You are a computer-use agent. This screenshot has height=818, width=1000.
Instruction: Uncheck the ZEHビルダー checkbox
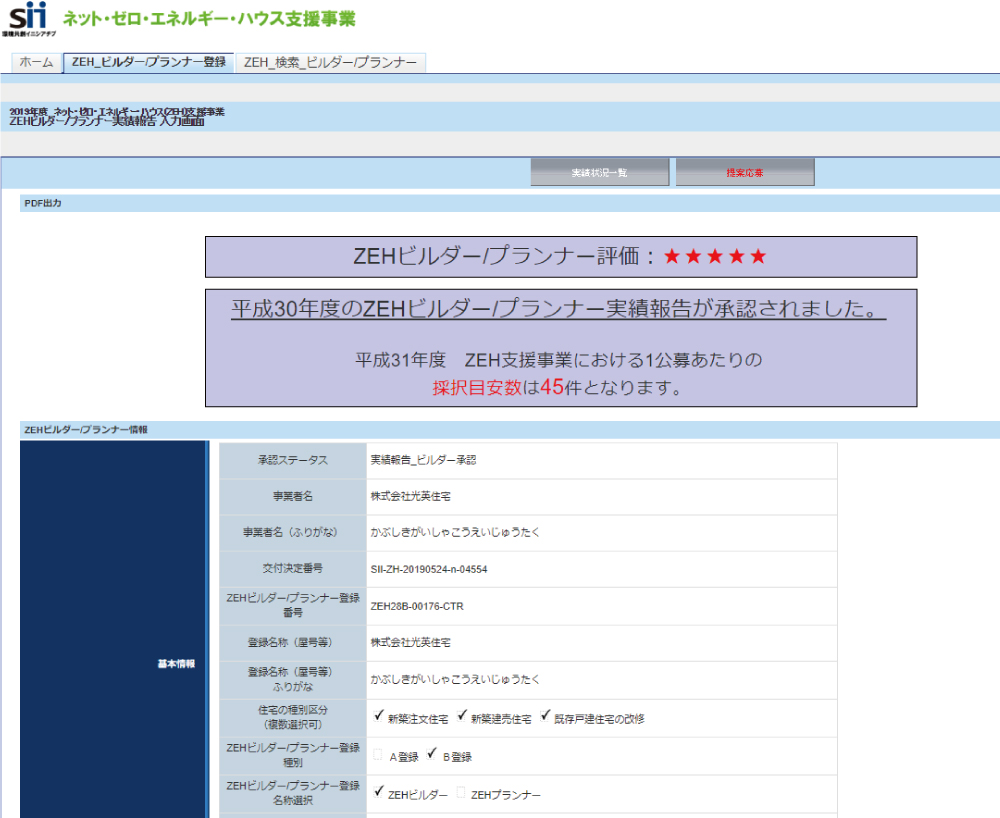[378, 793]
